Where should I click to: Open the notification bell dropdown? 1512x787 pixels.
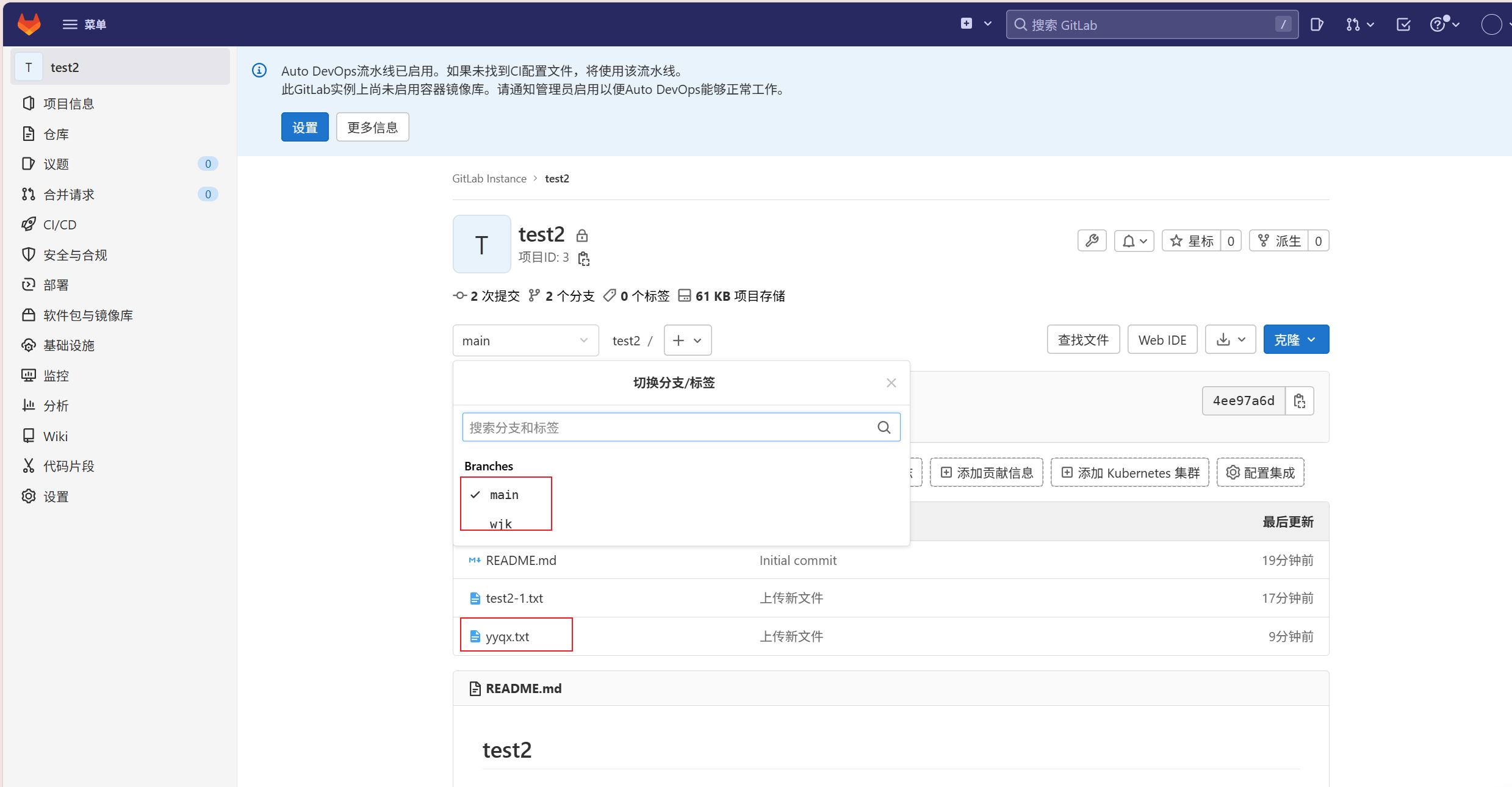click(x=1134, y=241)
